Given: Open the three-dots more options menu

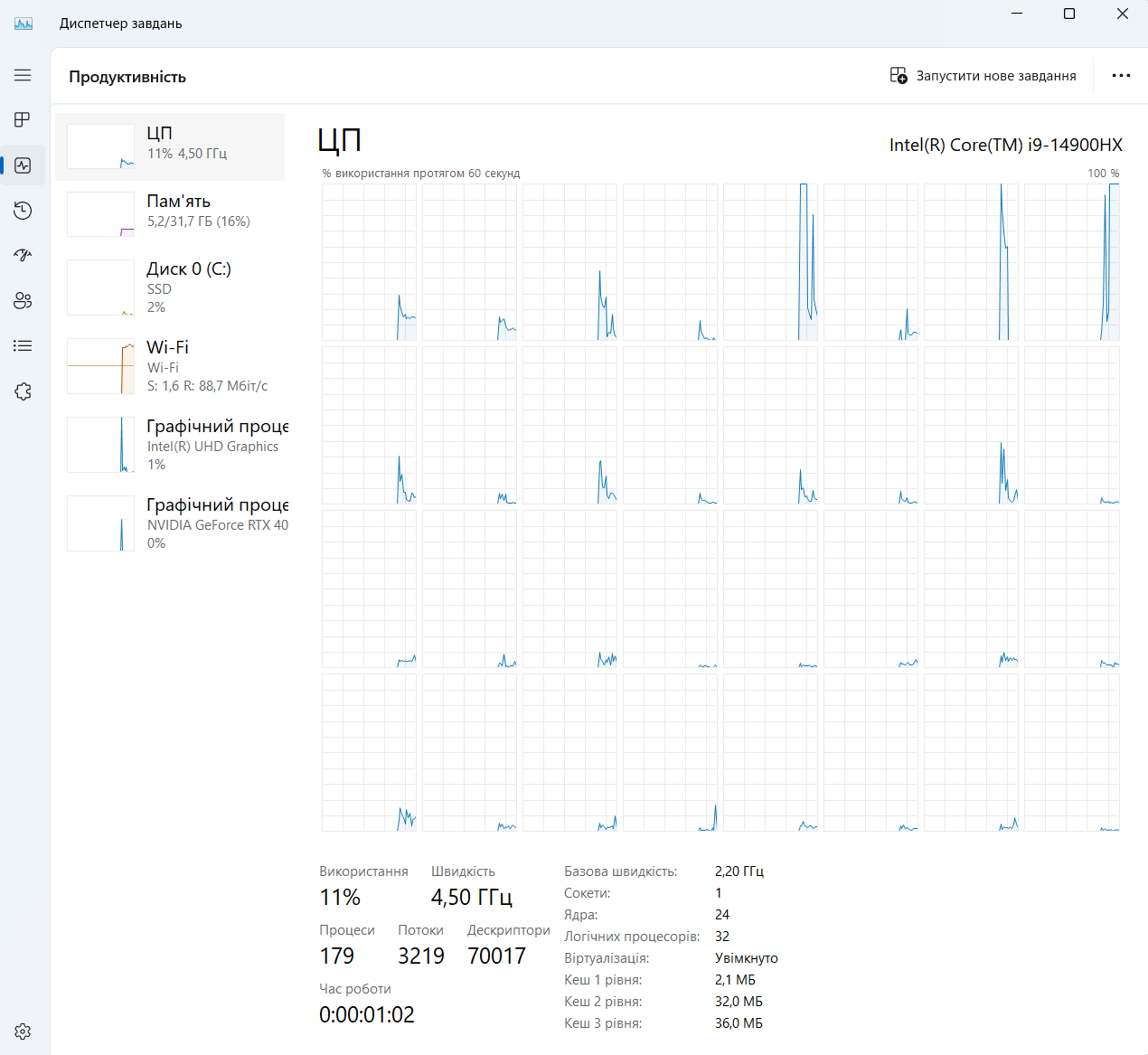Looking at the screenshot, I should click(1121, 76).
